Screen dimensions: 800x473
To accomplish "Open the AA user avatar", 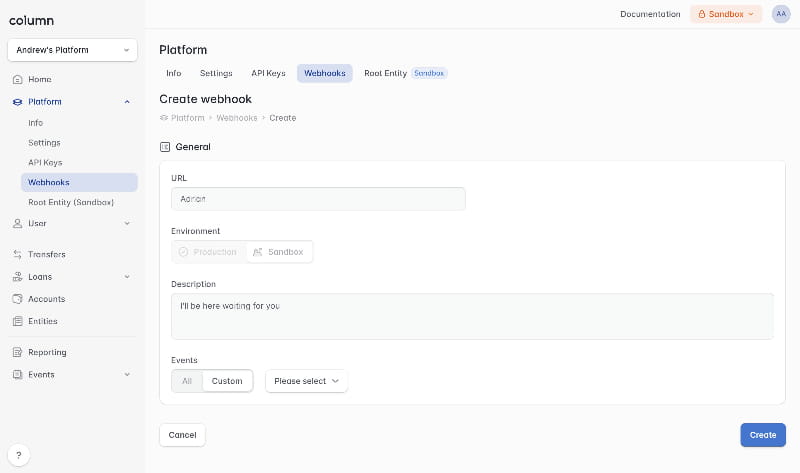I will coord(781,14).
